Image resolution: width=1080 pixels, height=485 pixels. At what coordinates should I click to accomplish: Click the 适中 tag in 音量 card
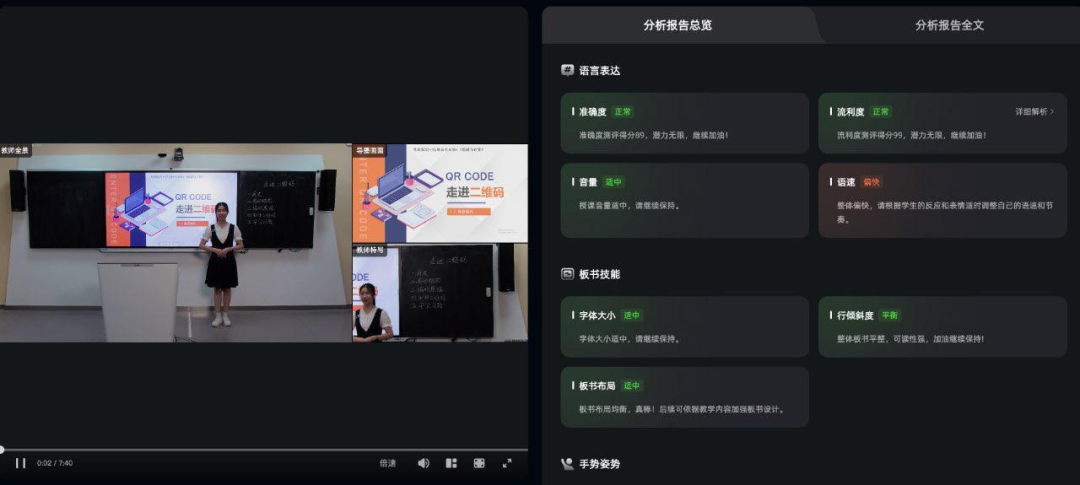614,183
